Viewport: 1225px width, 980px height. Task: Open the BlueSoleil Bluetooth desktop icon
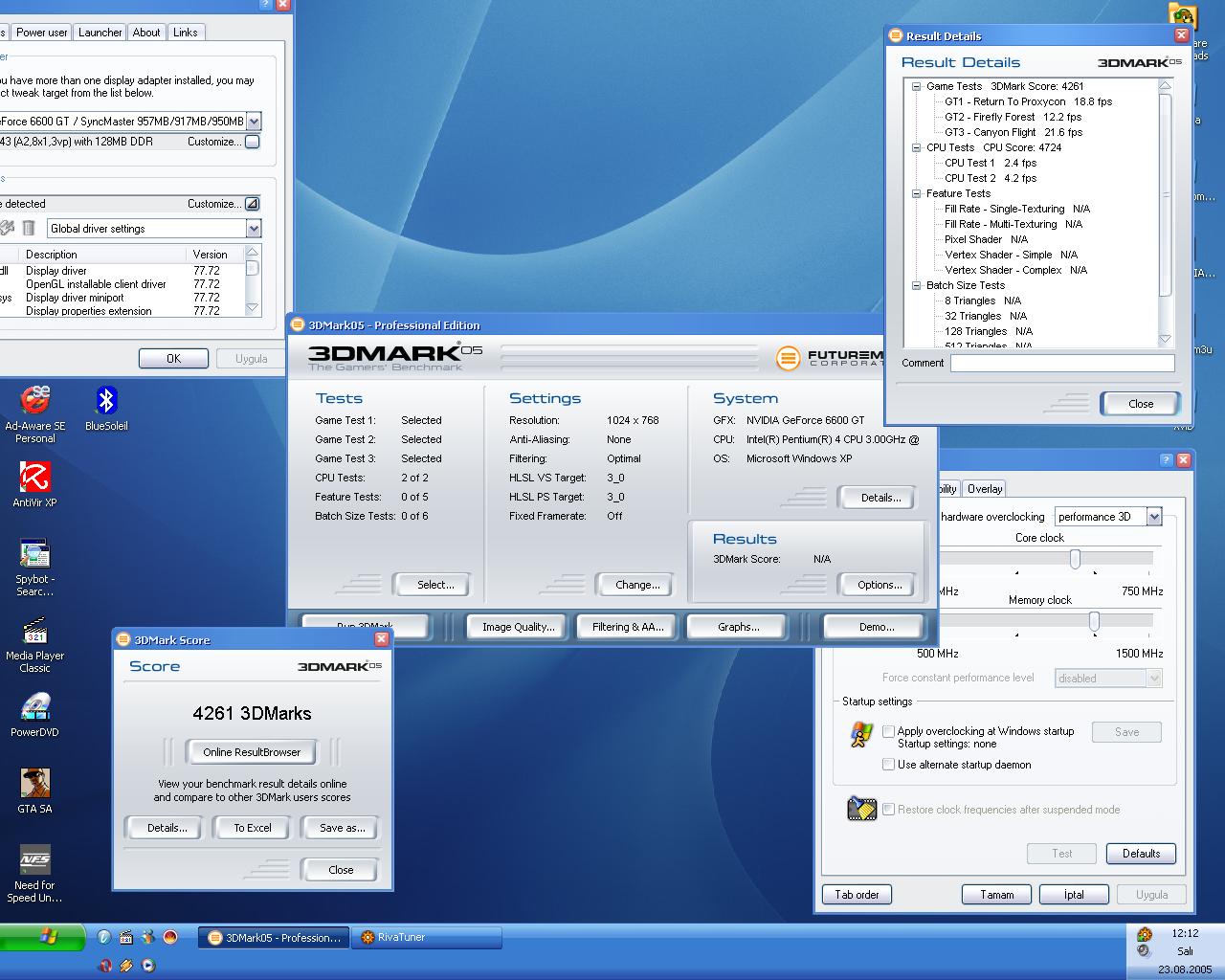106,409
